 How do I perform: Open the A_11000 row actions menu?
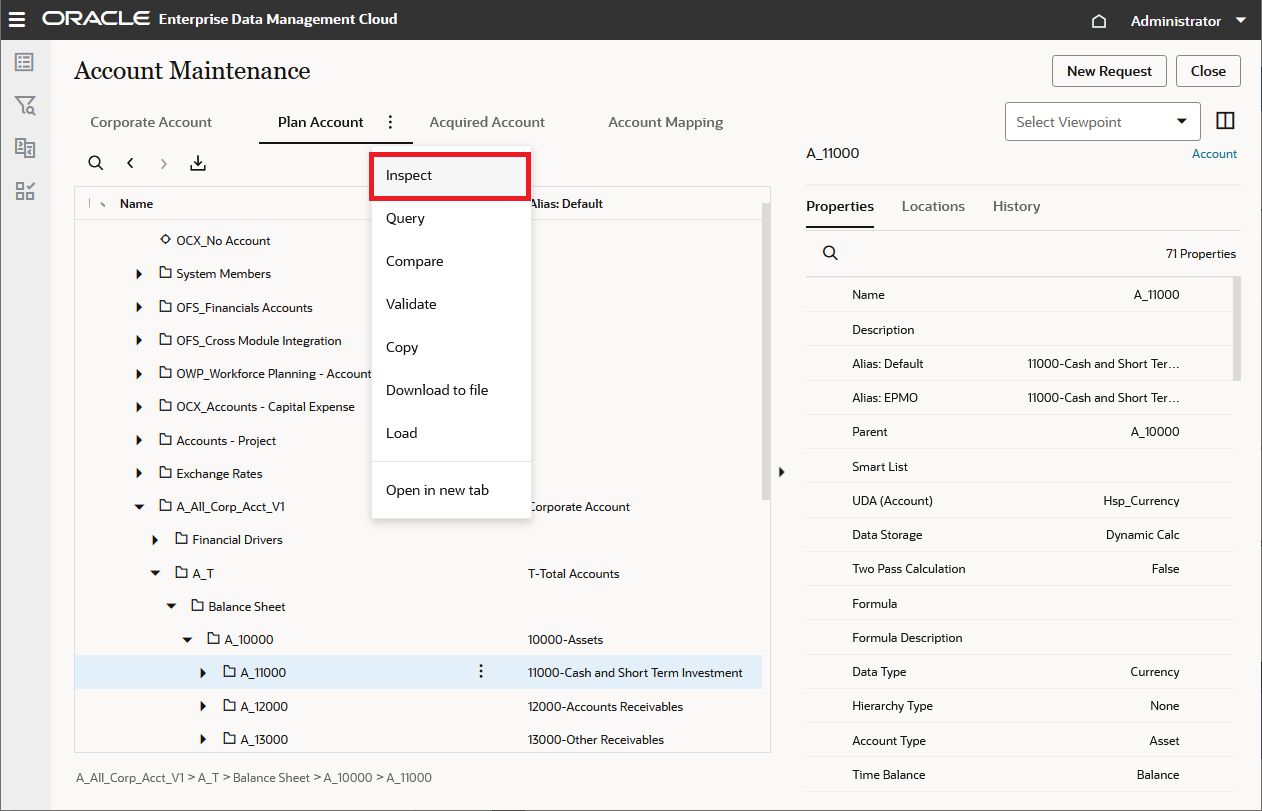tap(481, 672)
